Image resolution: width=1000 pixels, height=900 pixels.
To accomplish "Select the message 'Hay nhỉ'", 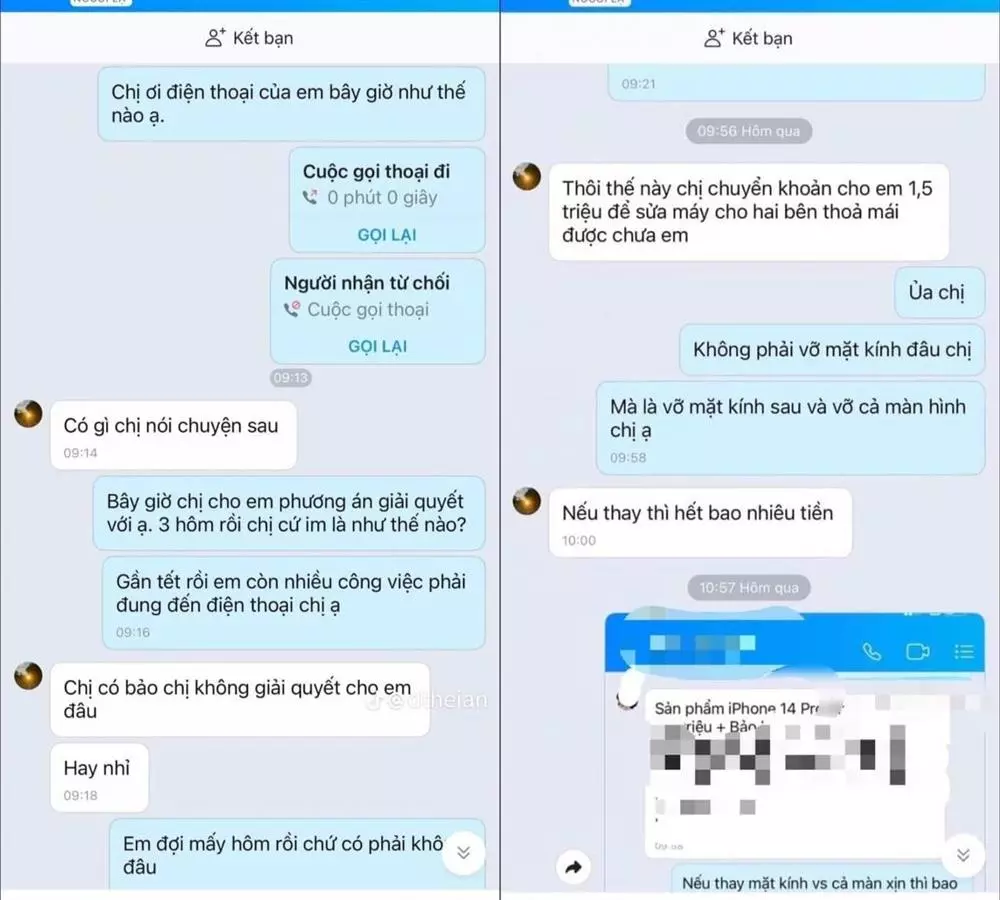I will coord(99,778).
